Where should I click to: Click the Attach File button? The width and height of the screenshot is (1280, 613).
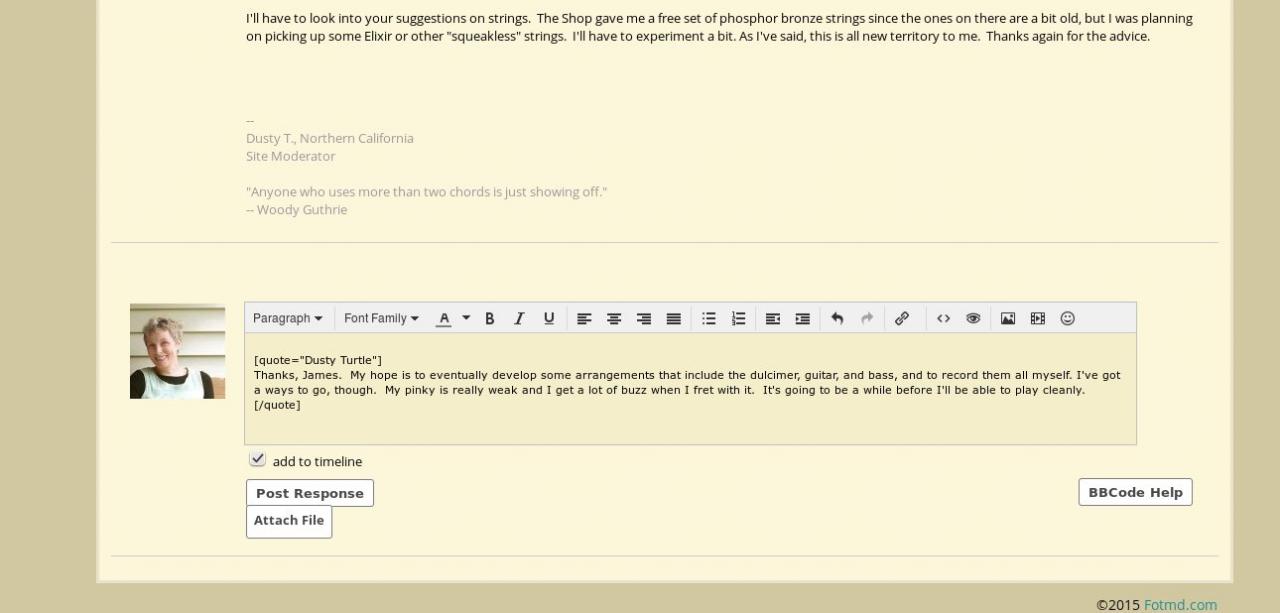289,521
